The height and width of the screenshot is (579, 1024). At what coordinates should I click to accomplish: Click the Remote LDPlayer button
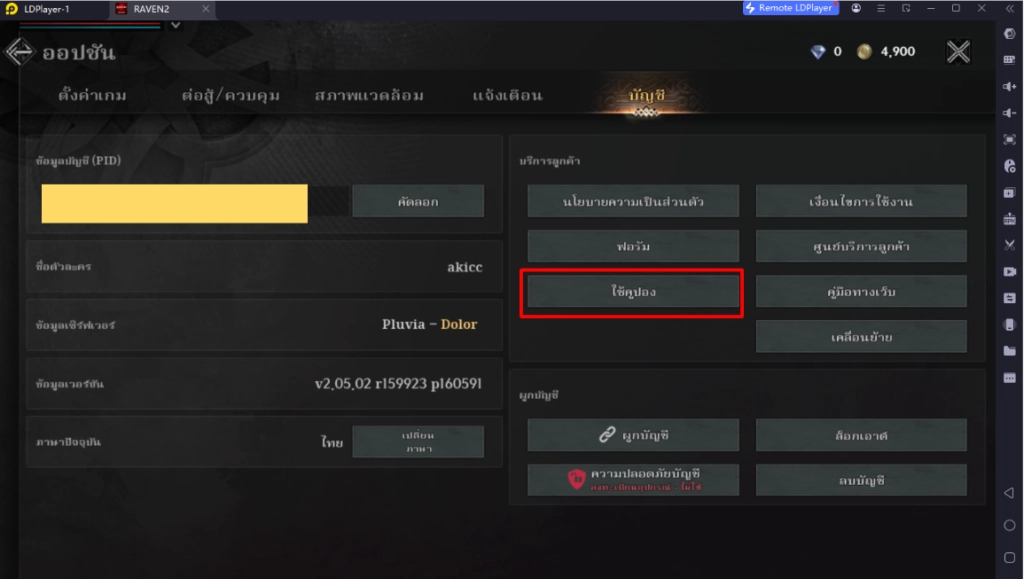point(790,8)
